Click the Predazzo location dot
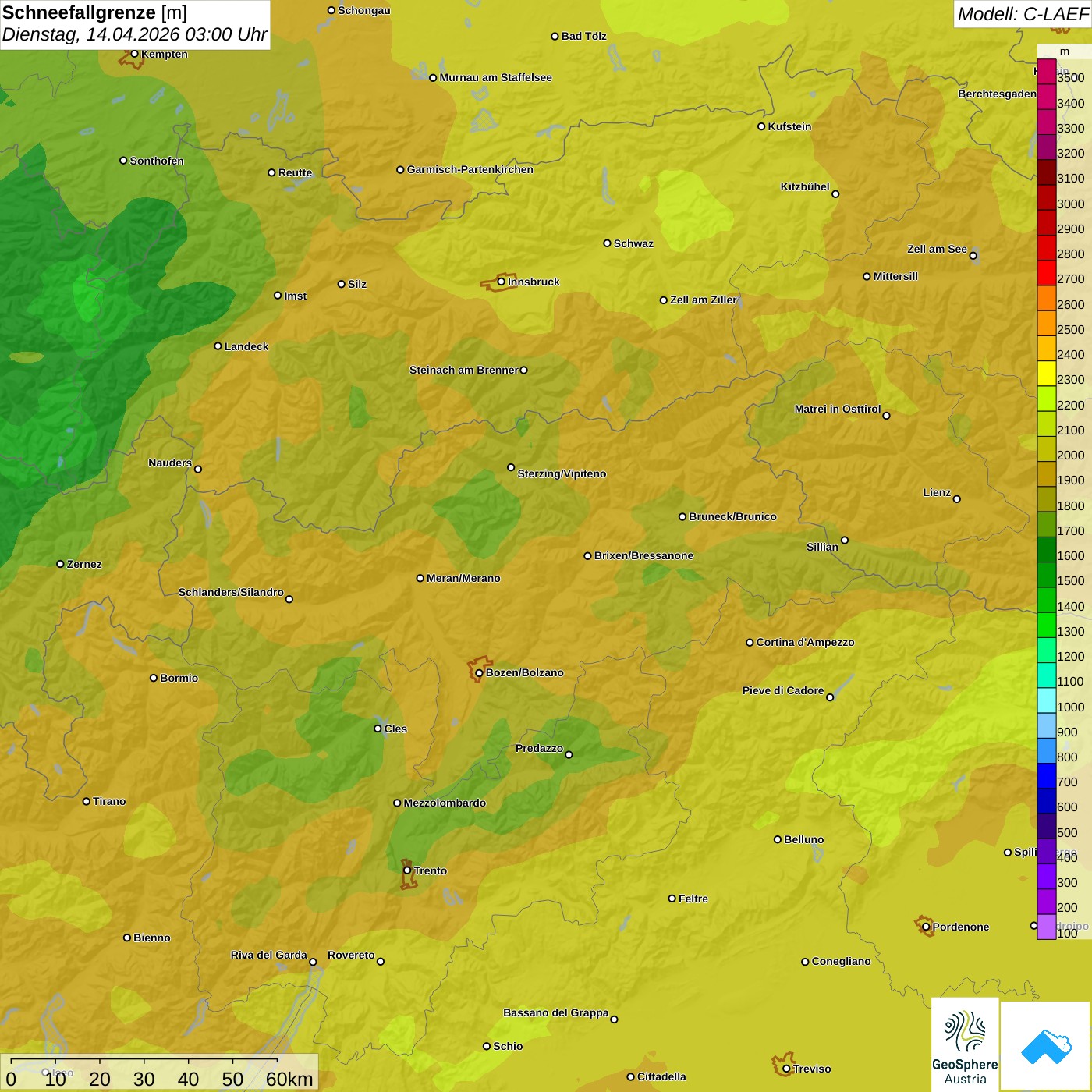This screenshot has height=1092, width=1092. pyautogui.click(x=569, y=754)
